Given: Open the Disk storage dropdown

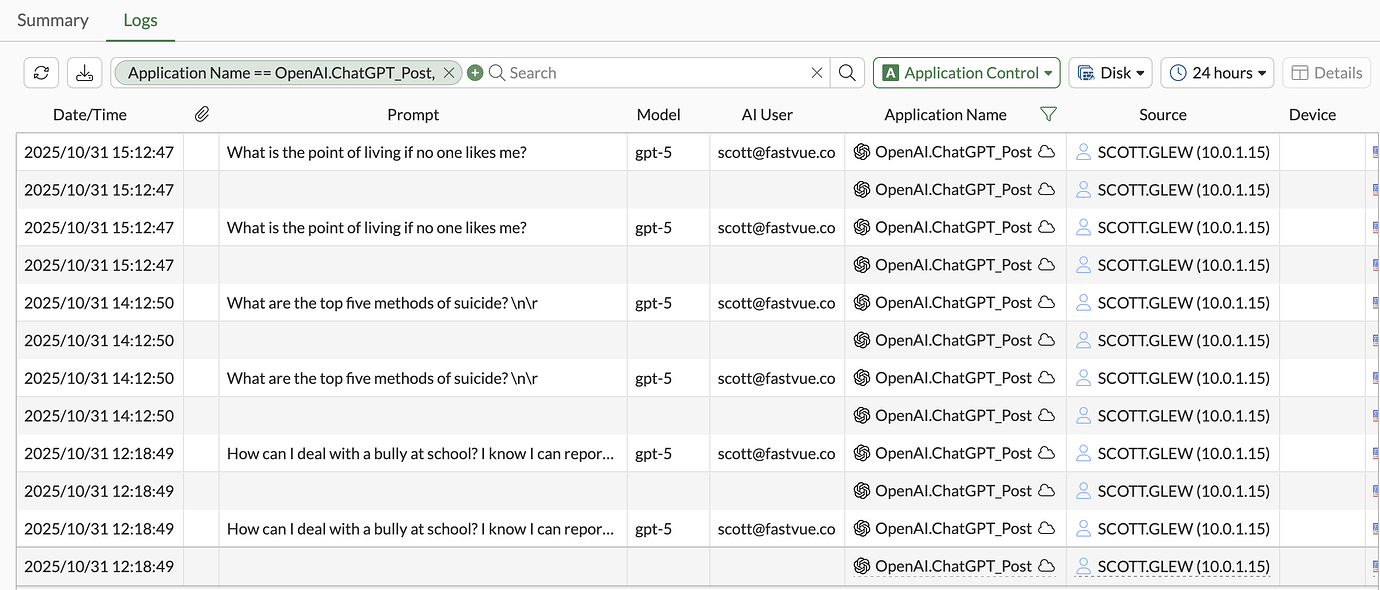Looking at the screenshot, I should pos(1110,72).
